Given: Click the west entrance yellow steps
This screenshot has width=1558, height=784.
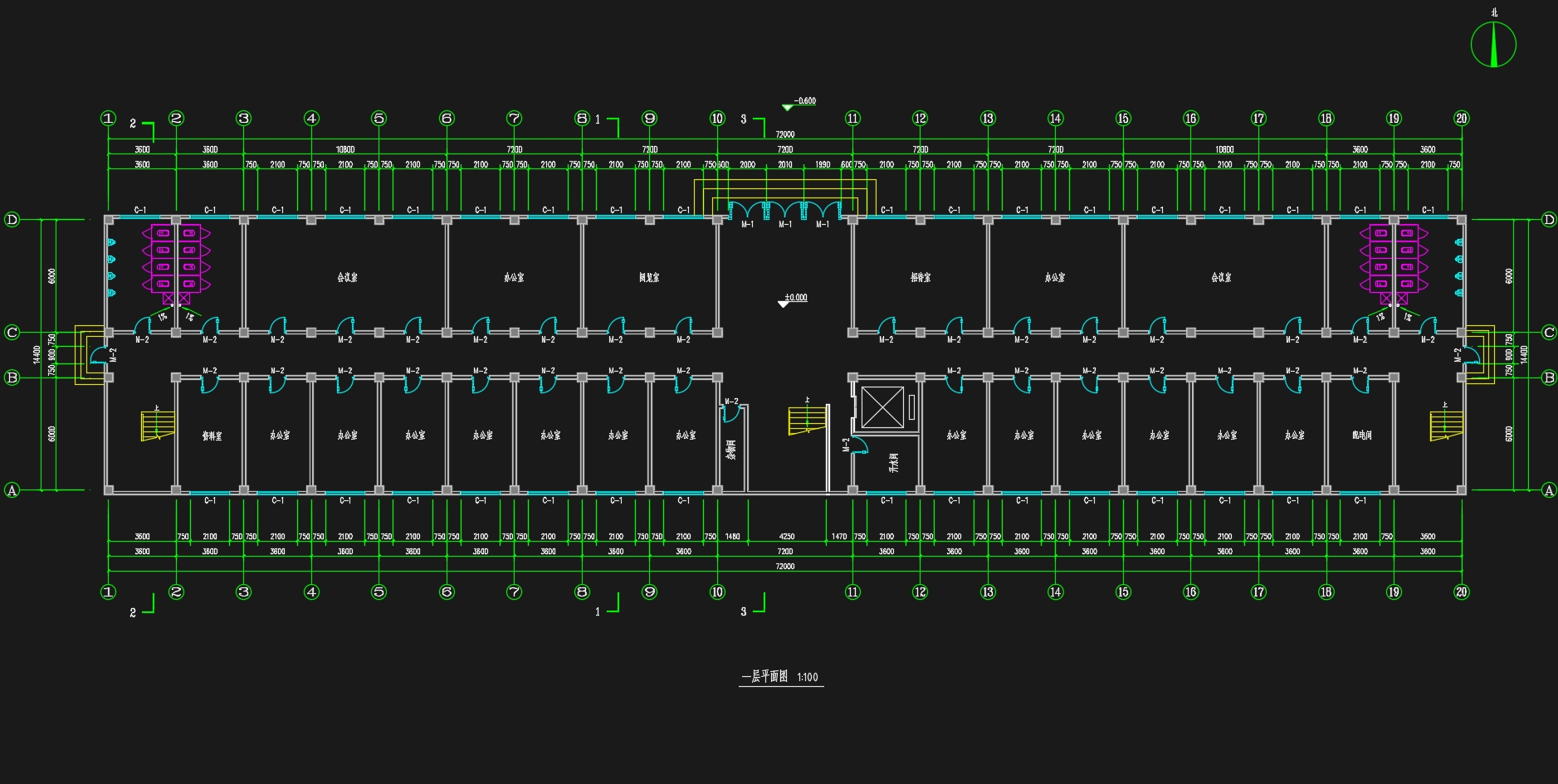Looking at the screenshot, I should [90, 355].
